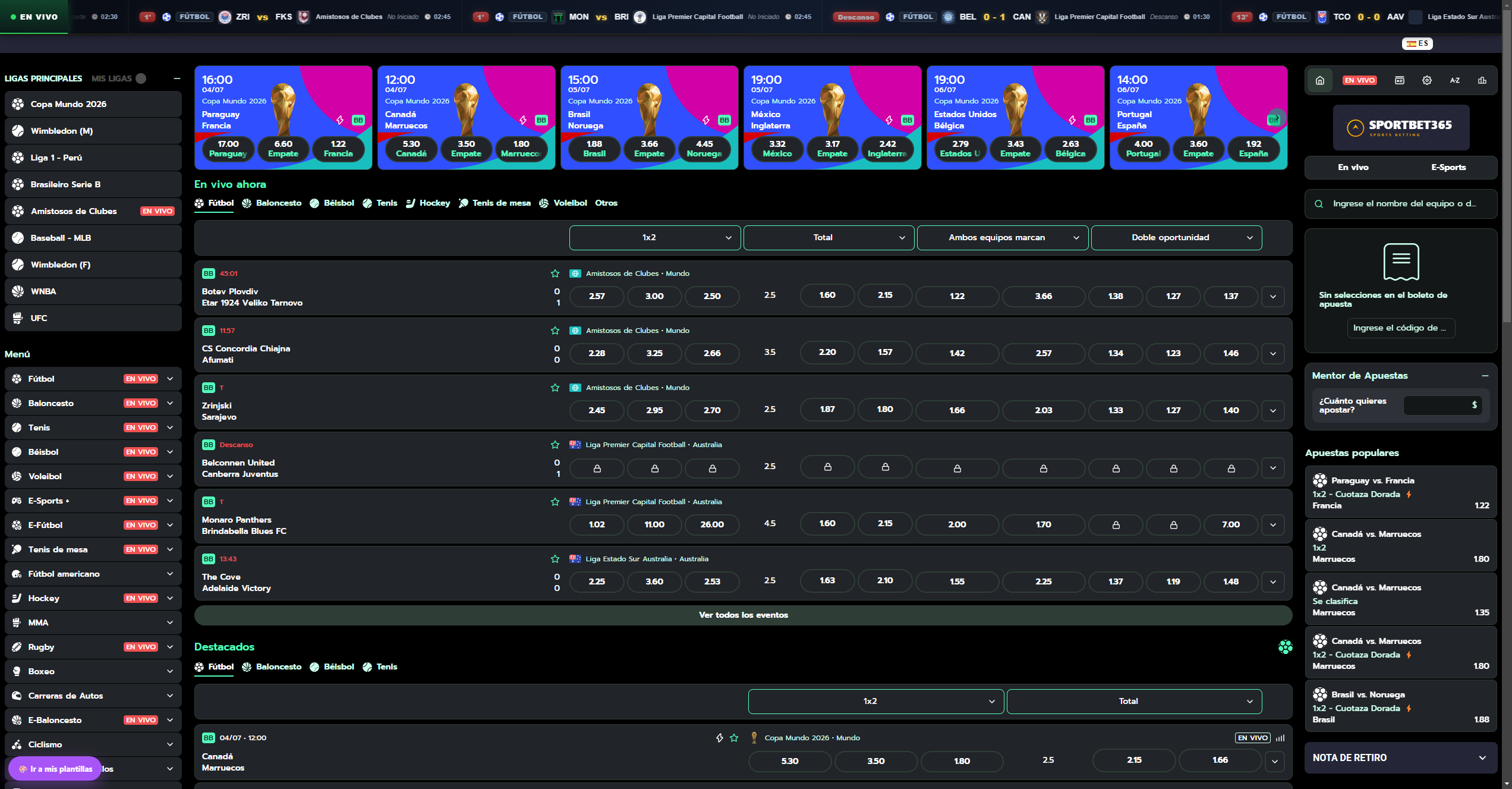Select 2.57 odd for Botev Plovdiv

(597, 296)
